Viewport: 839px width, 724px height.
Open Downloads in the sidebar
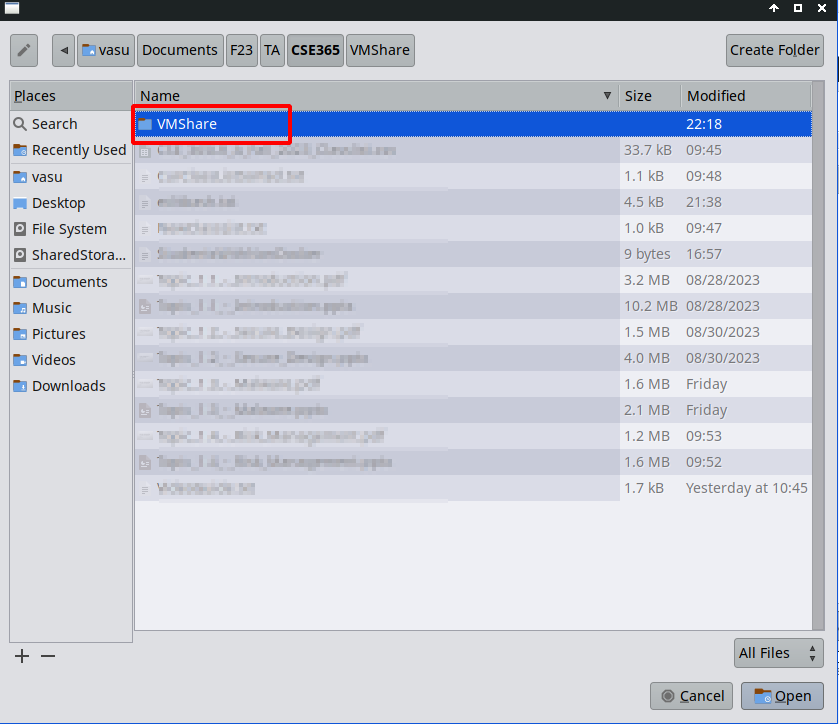(68, 386)
